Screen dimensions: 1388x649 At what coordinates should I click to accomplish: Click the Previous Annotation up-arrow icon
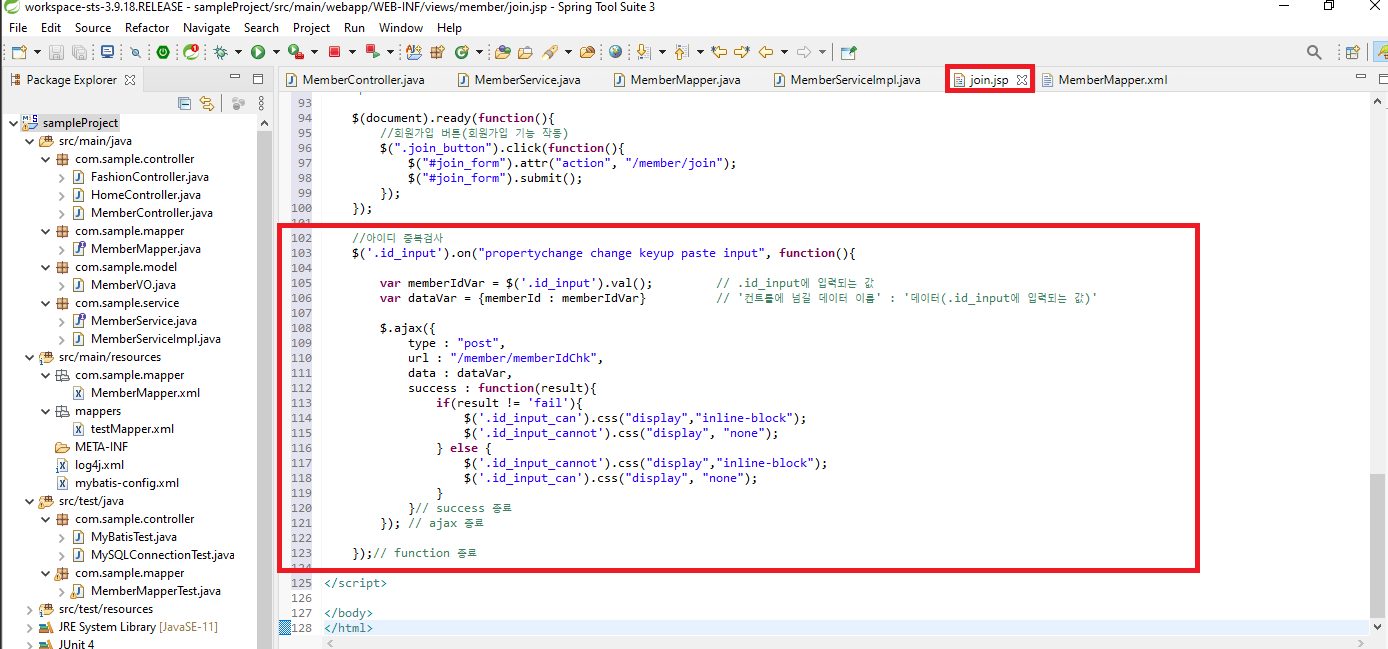click(681, 51)
